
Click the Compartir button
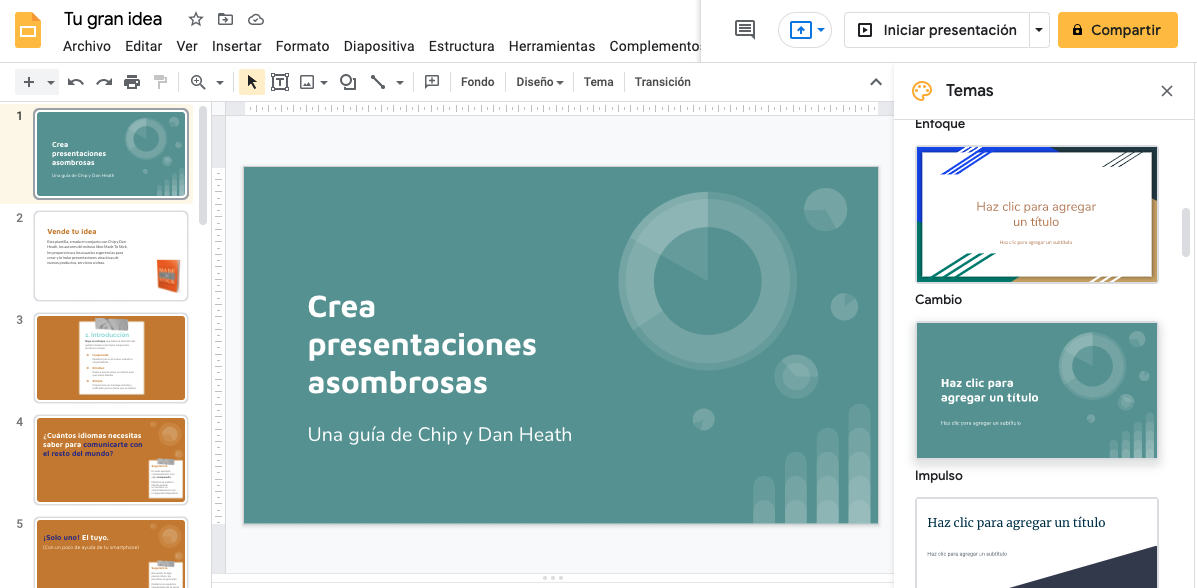click(1117, 30)
